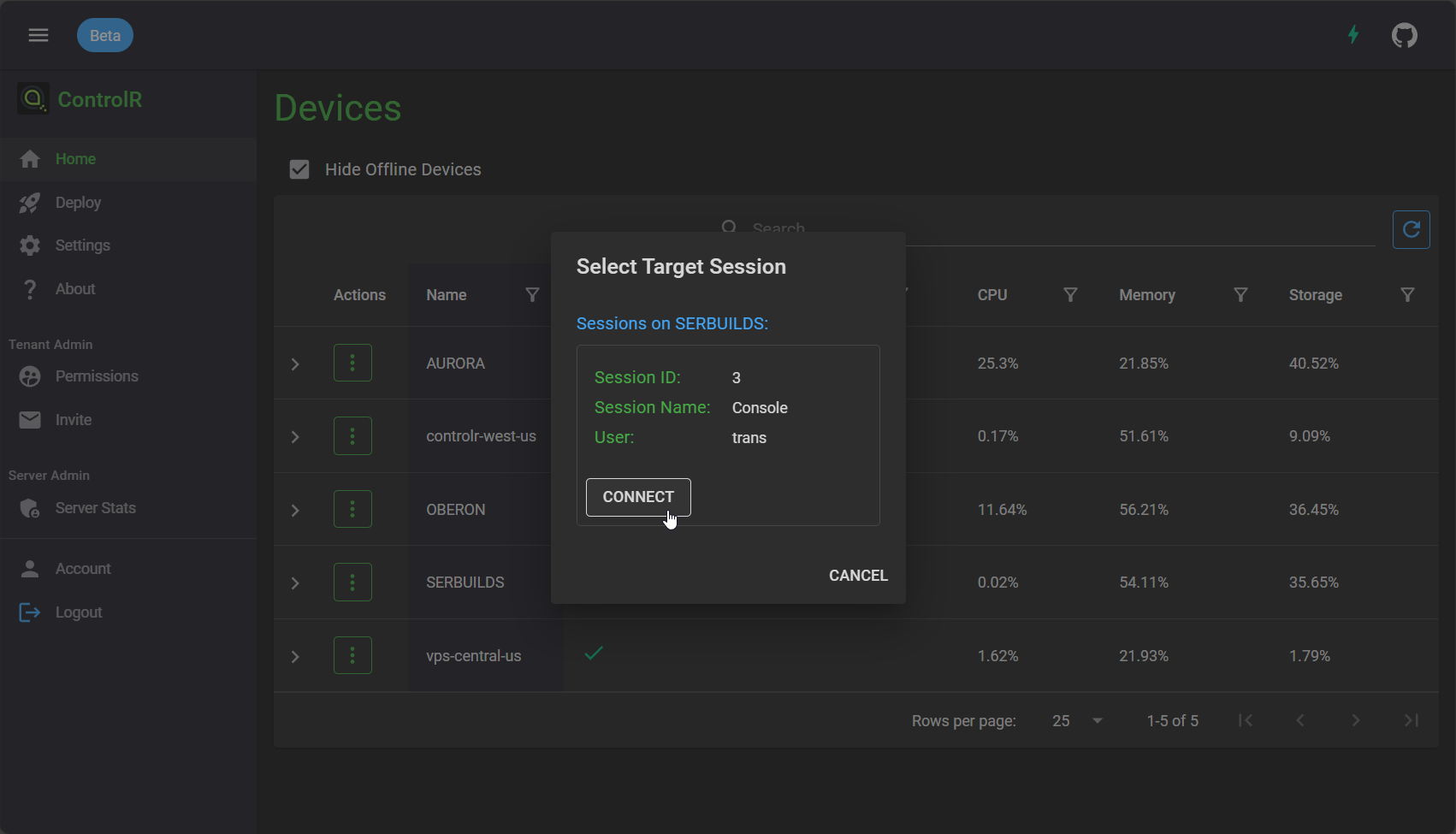The image size is (1456, 834).
Task: Open Permissions page in sidebar
Action: (x=128, y=376)
